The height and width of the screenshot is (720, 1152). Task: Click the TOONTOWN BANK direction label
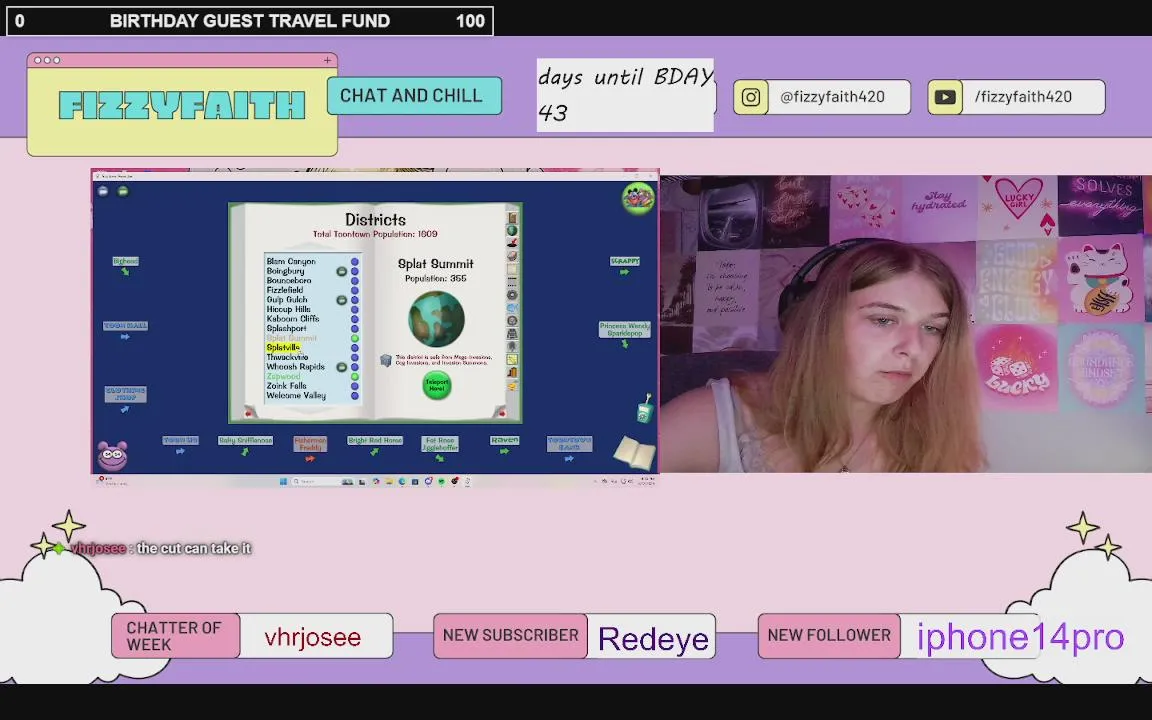(569, 444)
